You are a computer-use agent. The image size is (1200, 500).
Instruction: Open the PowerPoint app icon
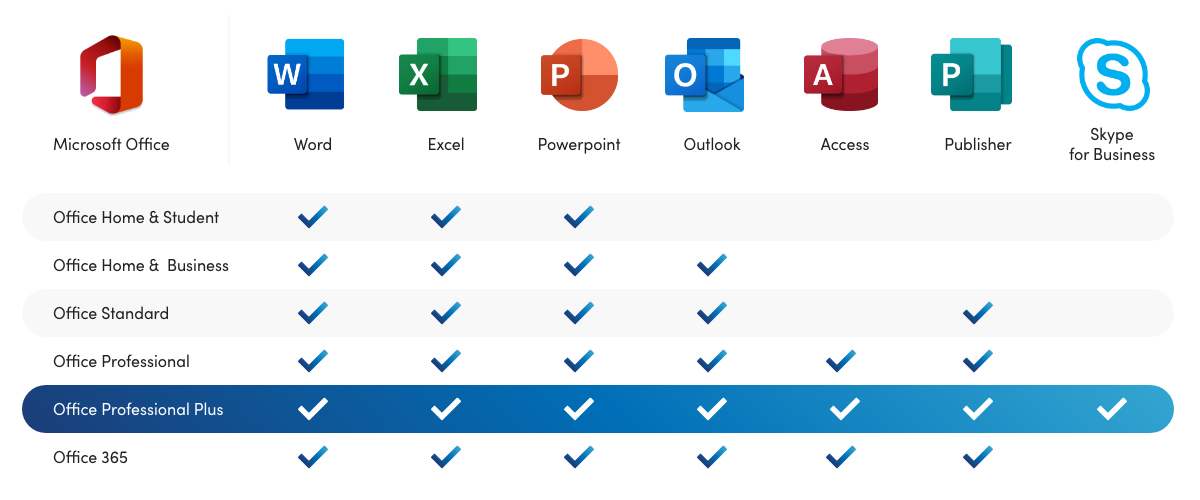point(578,75)
